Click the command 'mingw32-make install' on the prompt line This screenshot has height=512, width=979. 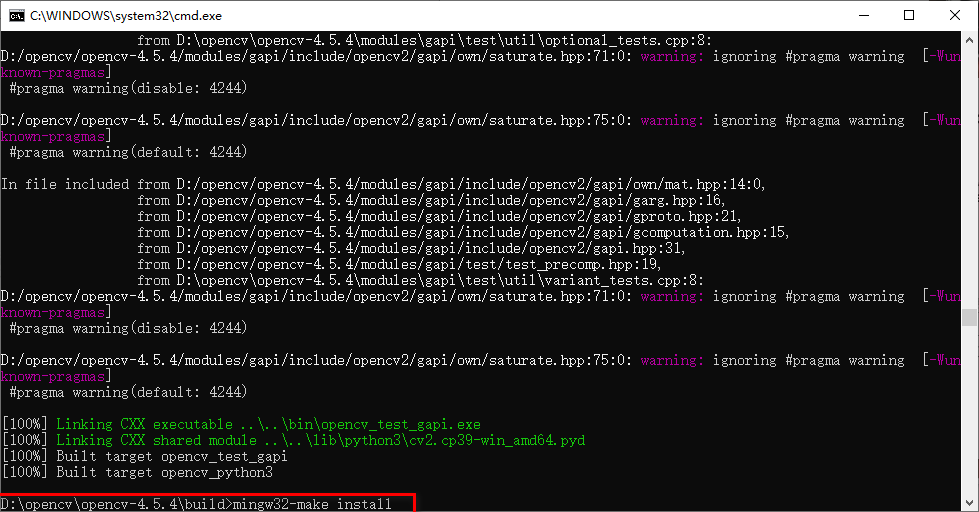[312, 504]
